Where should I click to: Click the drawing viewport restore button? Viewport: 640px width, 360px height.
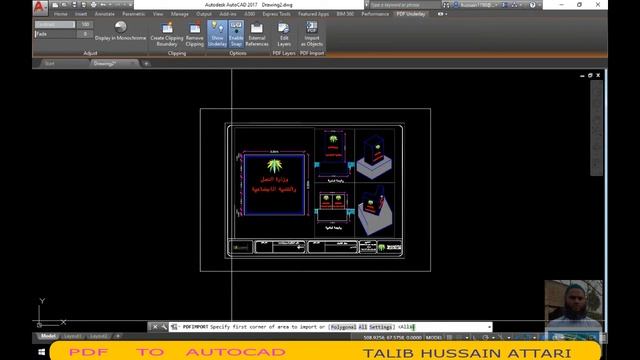click(590, 76)
